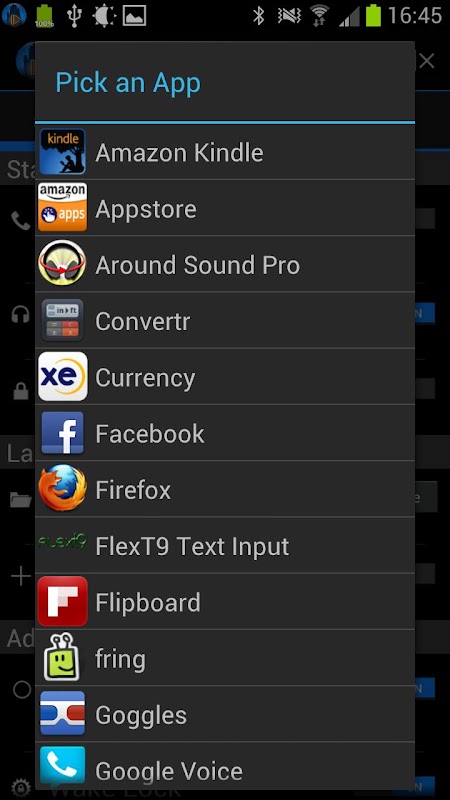Screen dimensions: 450x800
Task: Tap the Amazon Kindle app icon
Action: point(62,152)
